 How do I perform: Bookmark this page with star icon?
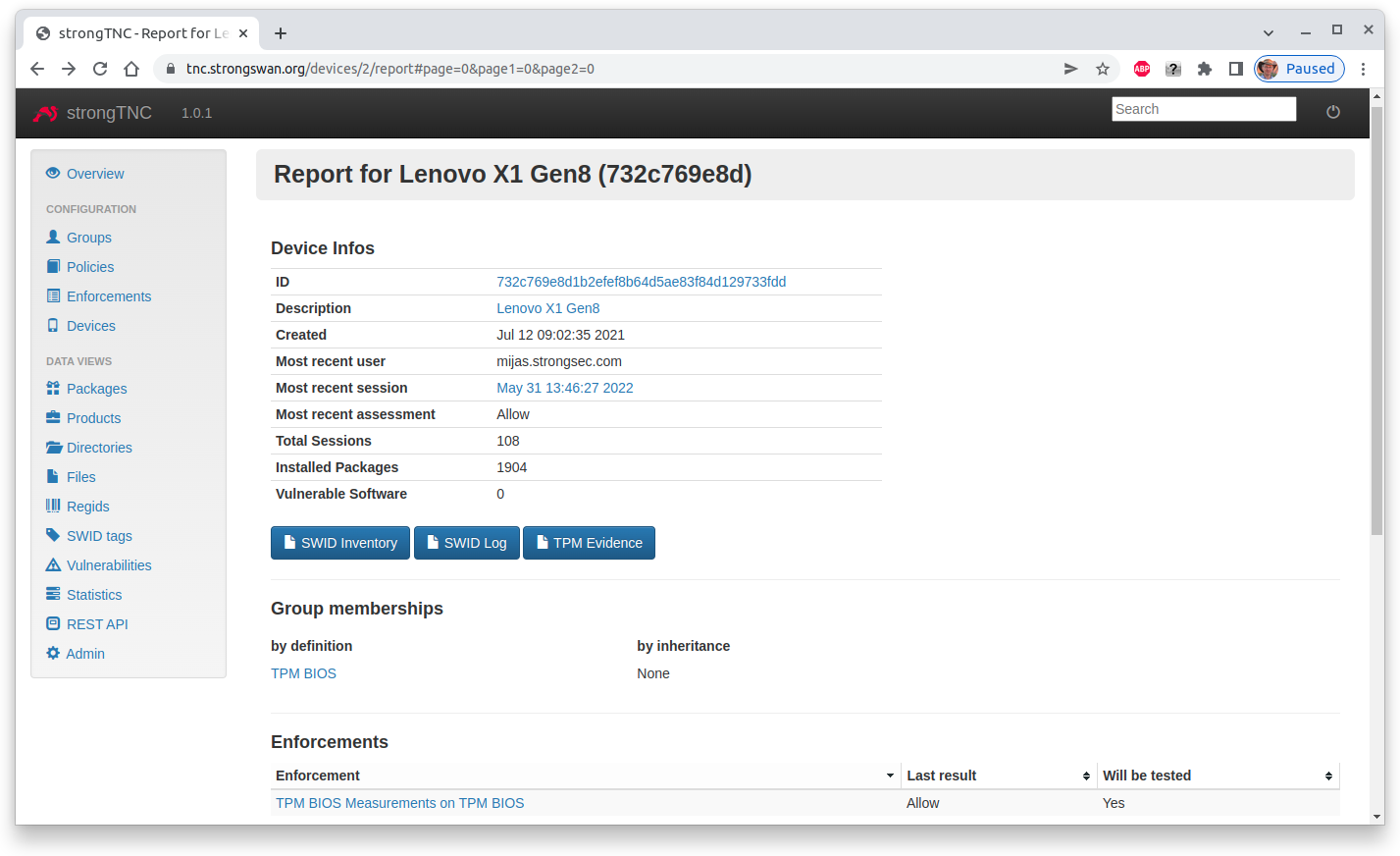1103,69
